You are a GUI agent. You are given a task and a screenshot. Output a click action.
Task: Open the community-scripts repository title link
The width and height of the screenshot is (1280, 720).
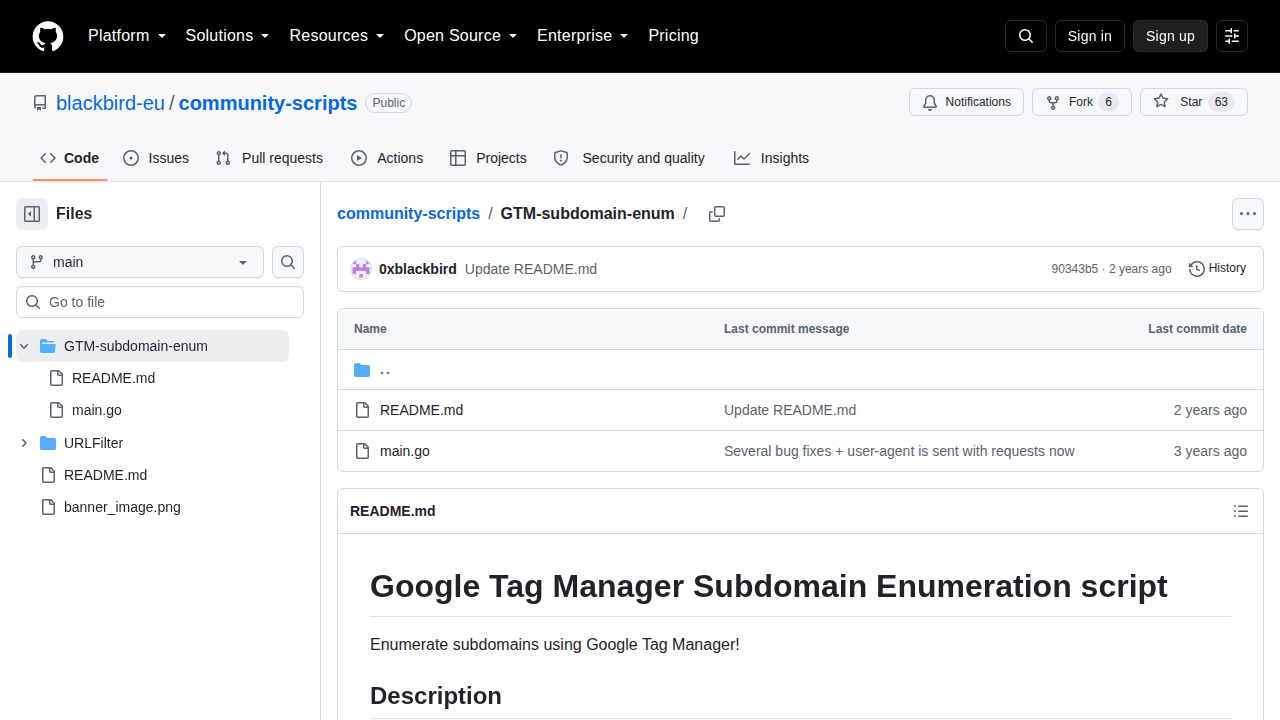point(268,103)
